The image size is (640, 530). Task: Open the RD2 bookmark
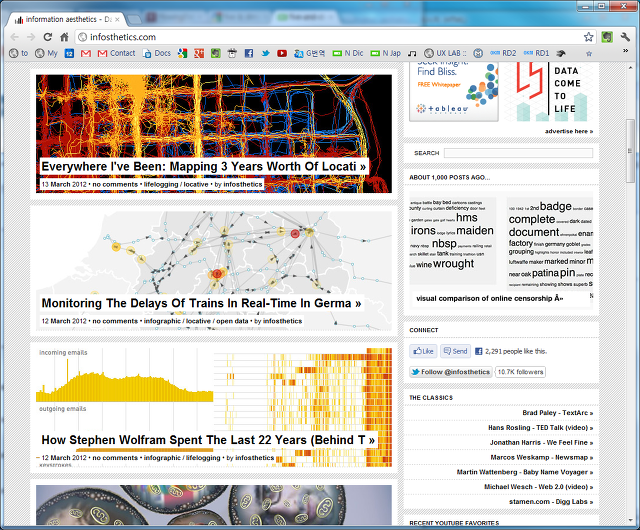(503, 53)
